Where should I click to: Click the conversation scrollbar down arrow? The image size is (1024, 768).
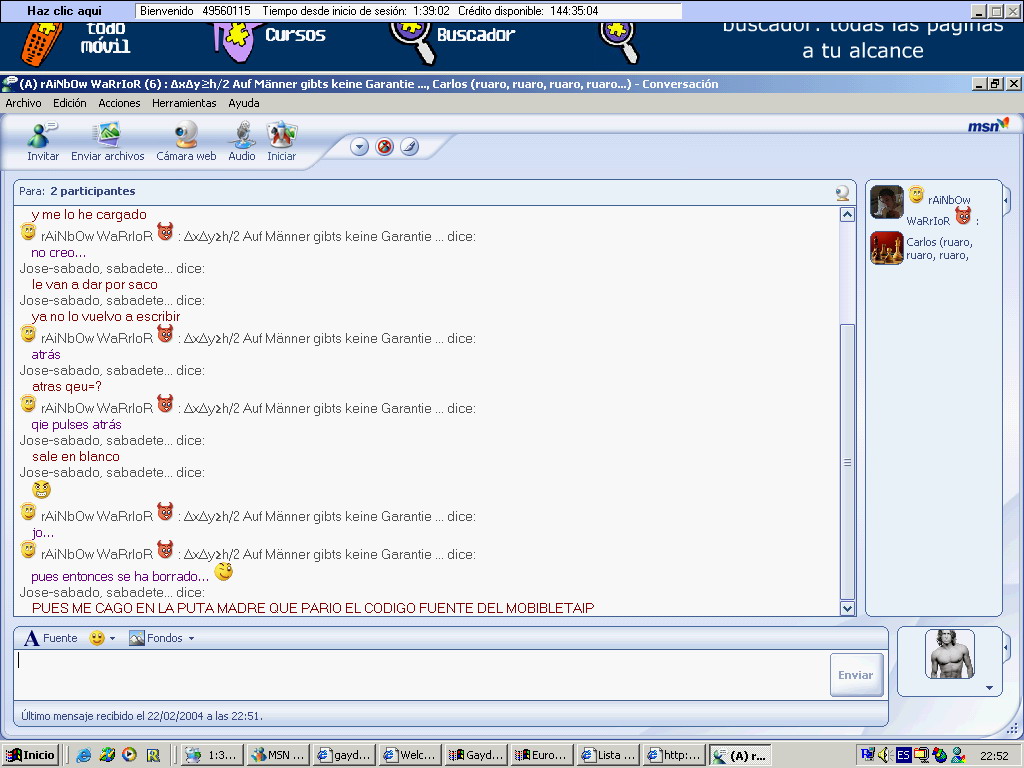[x=847, y=609]
